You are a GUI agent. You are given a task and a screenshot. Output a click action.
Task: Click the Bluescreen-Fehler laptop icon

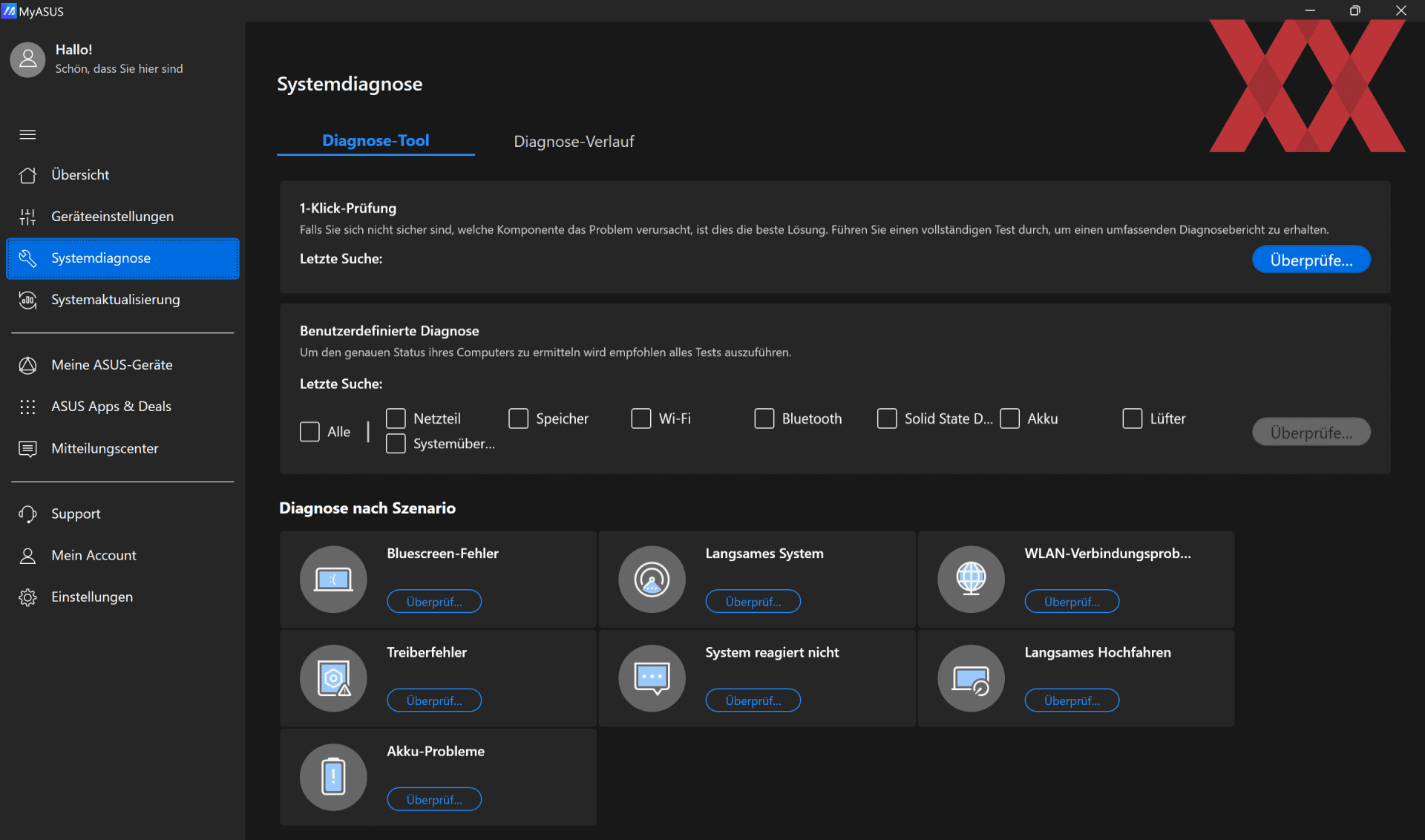333,580
